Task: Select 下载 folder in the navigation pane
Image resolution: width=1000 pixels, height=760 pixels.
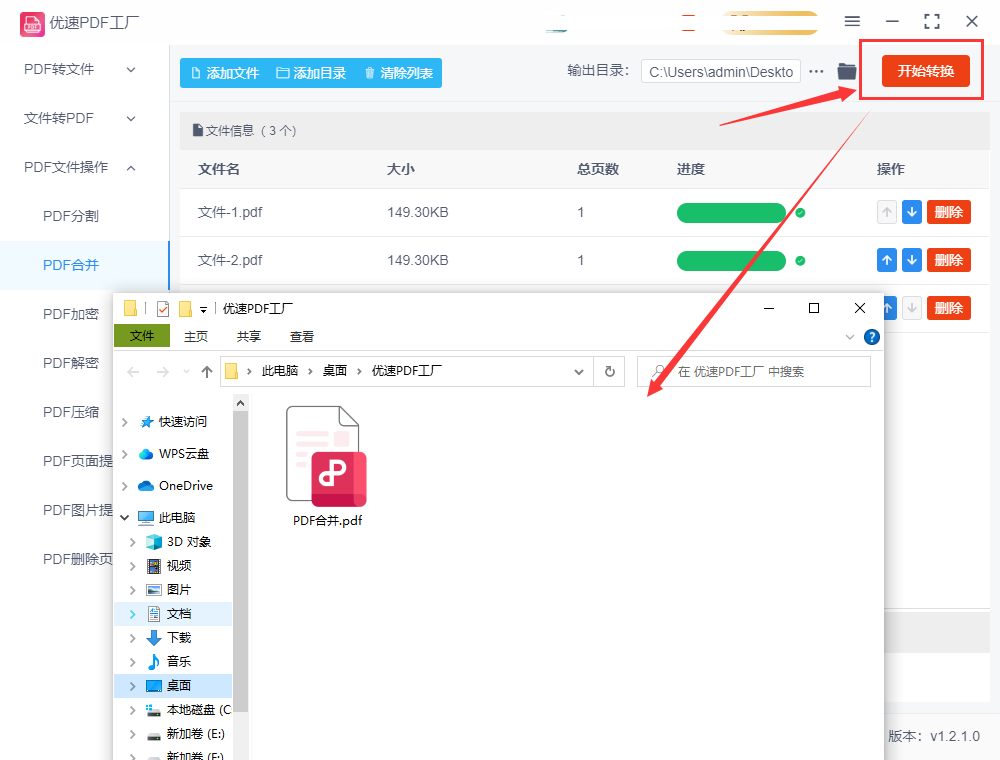Action: (179, 638)
